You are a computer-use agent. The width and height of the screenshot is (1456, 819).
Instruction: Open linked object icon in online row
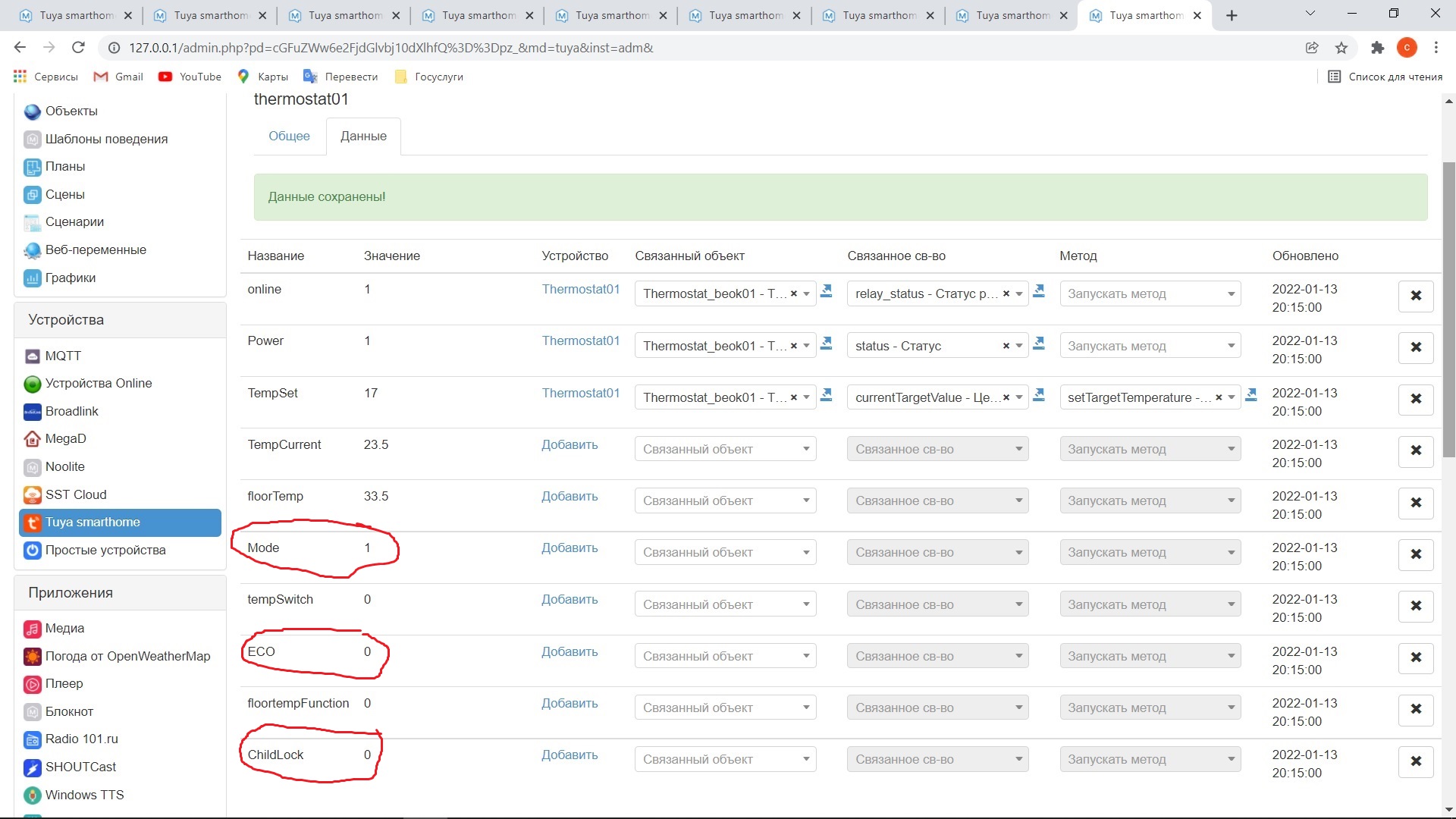click(x=827, y=291)
